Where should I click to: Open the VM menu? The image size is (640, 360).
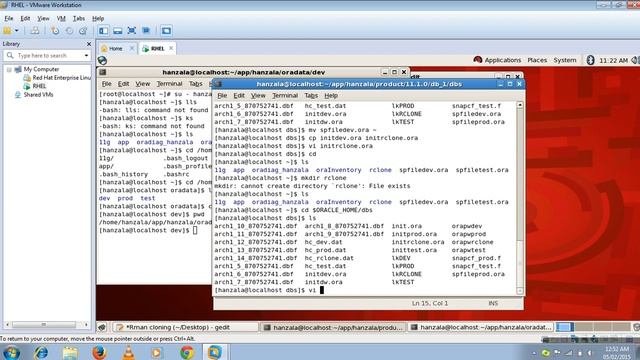coord(61,18)
